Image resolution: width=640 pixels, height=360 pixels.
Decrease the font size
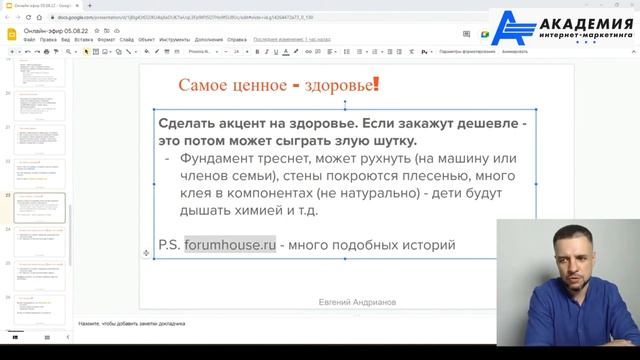point(226,52)
